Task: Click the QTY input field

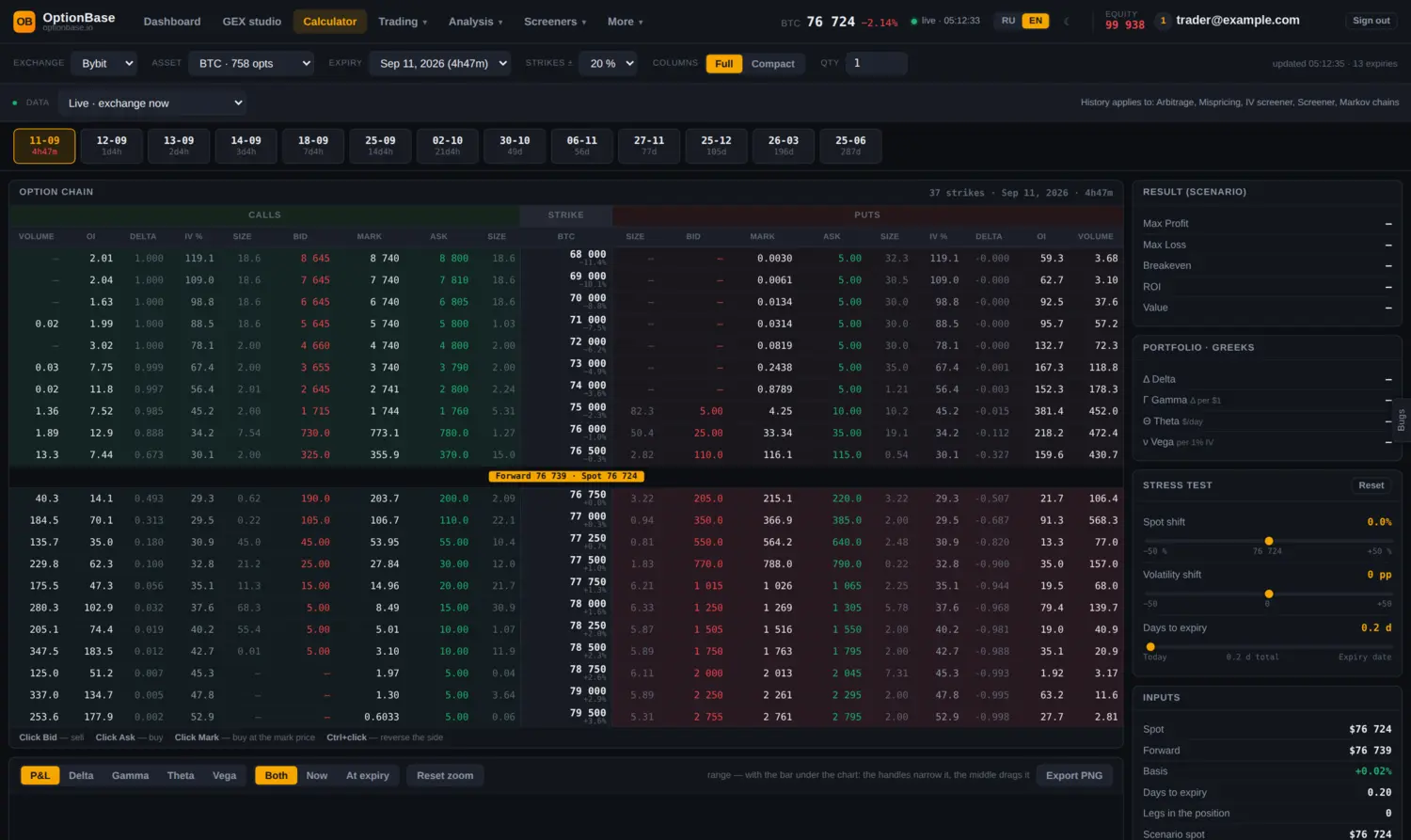Action: [876, 63]
